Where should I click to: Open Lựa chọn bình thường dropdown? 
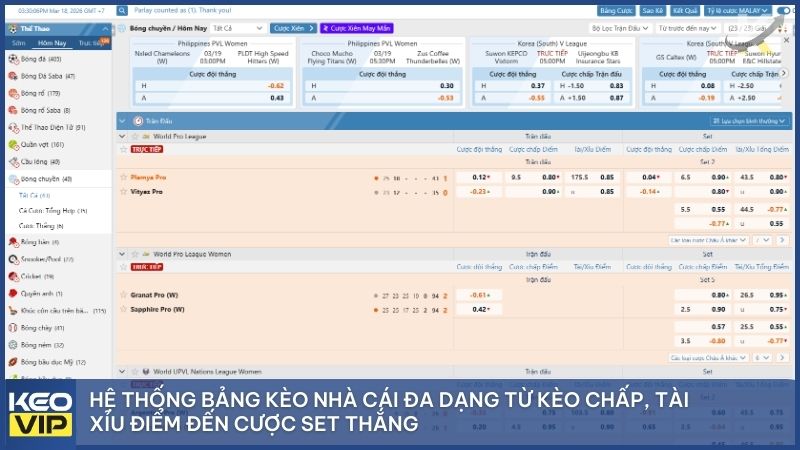(x=748, y=121)
